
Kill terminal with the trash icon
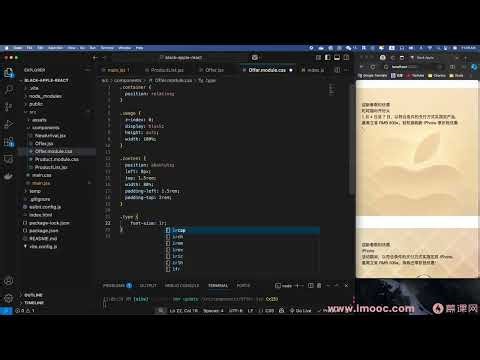point(319,286)
